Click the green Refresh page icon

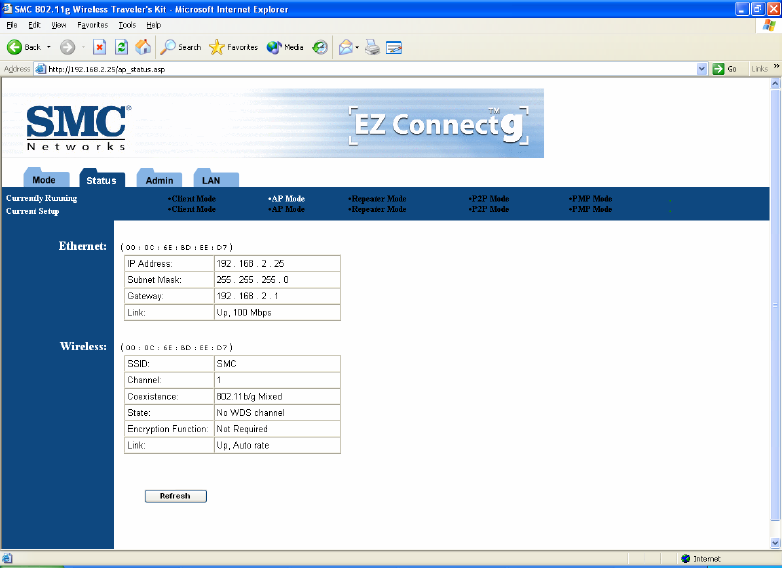point(121,47)
